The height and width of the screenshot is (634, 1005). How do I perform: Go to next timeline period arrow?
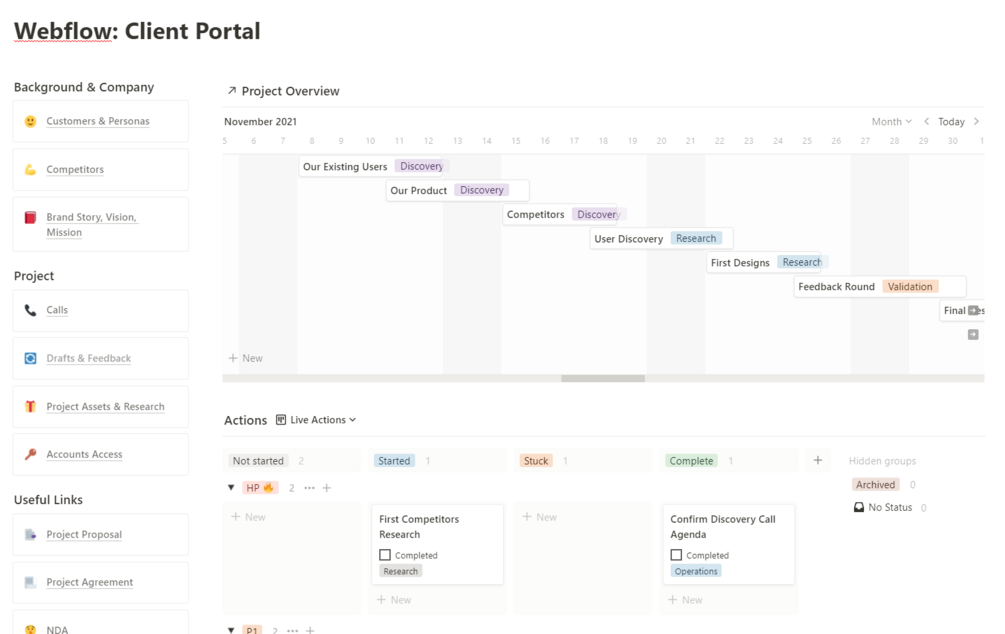pos(976,121)
